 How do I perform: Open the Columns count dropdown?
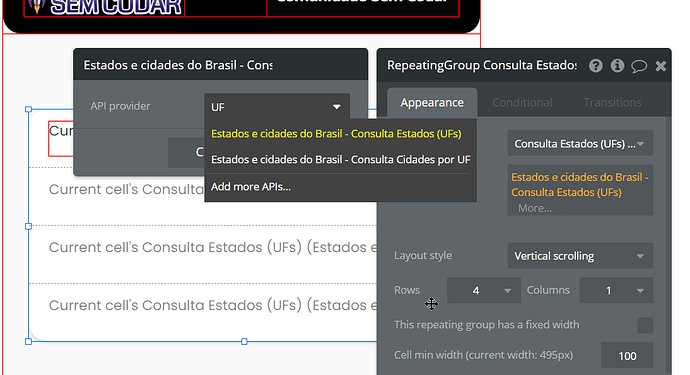(616, 290)
